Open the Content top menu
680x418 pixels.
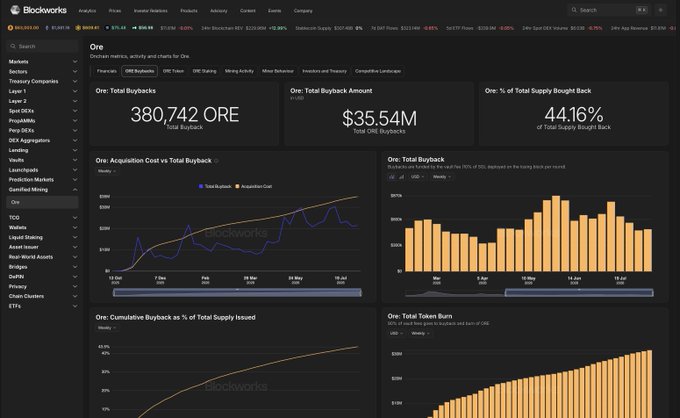tap(248, 10)
